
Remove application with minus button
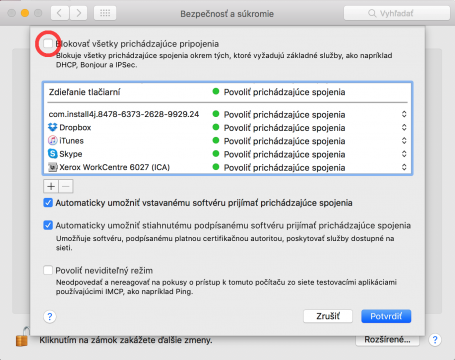66,186
